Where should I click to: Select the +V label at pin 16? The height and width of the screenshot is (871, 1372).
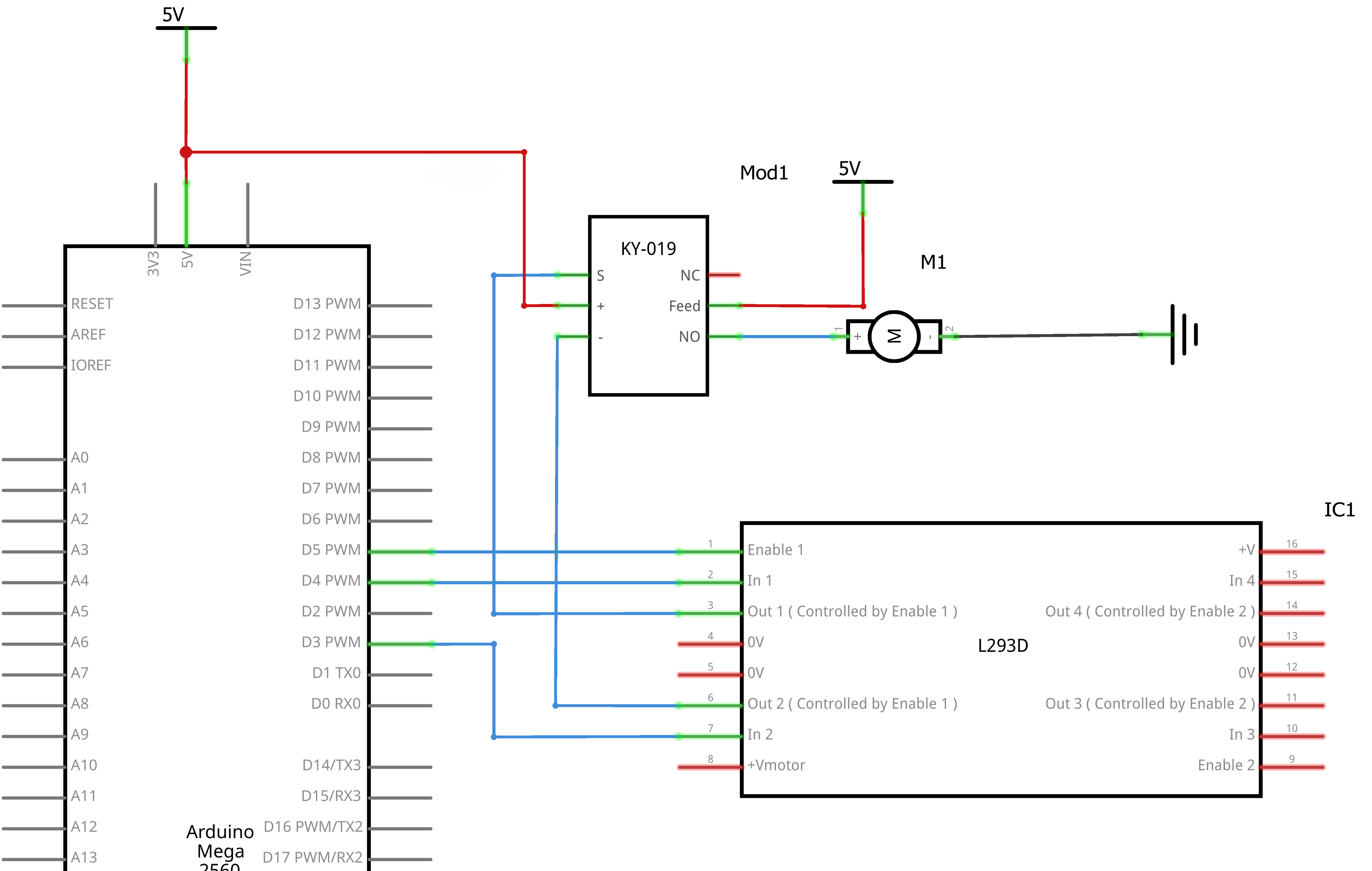(x=1247, y=550)
